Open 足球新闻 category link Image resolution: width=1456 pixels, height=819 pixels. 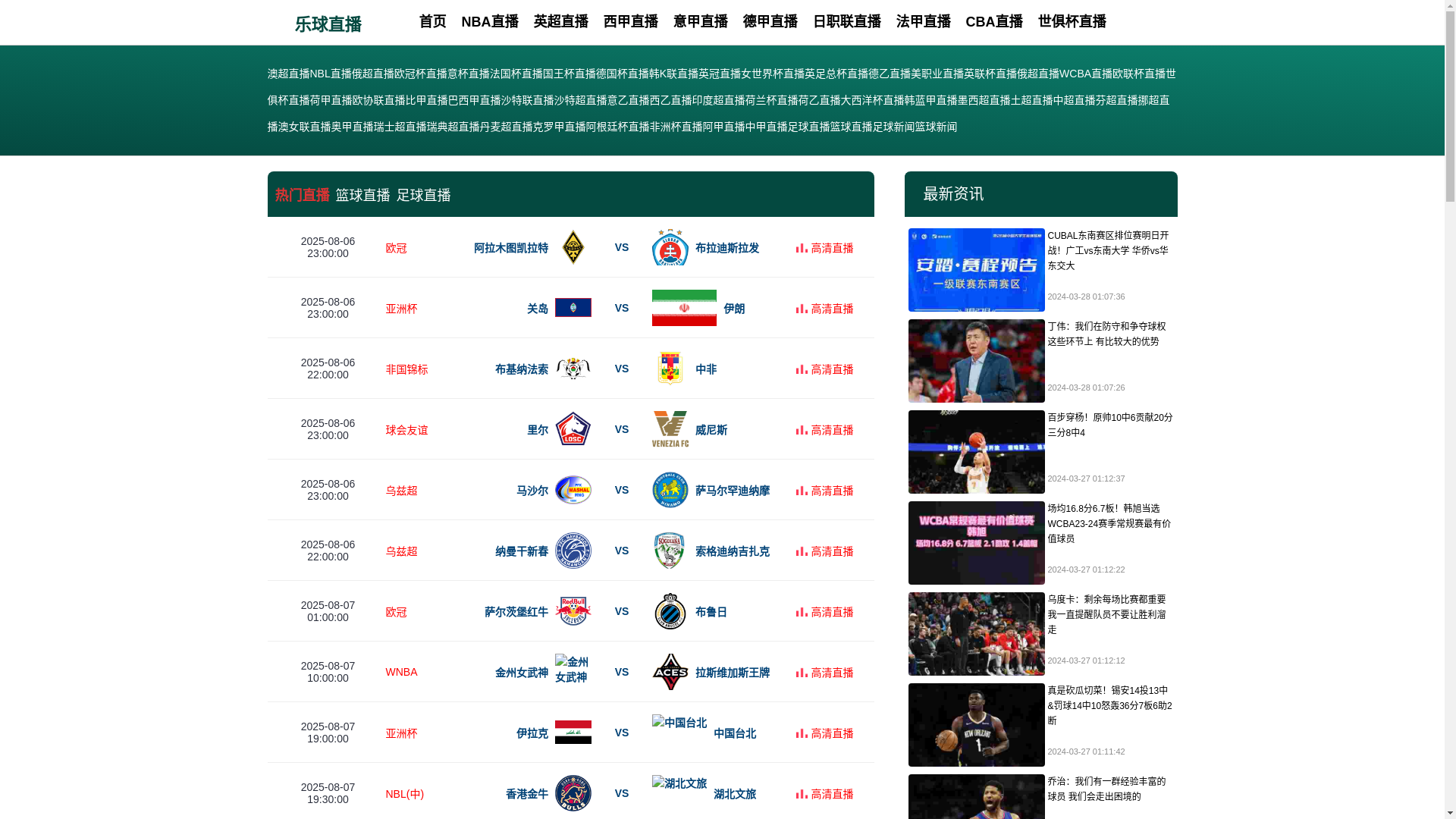click(893, 127)
